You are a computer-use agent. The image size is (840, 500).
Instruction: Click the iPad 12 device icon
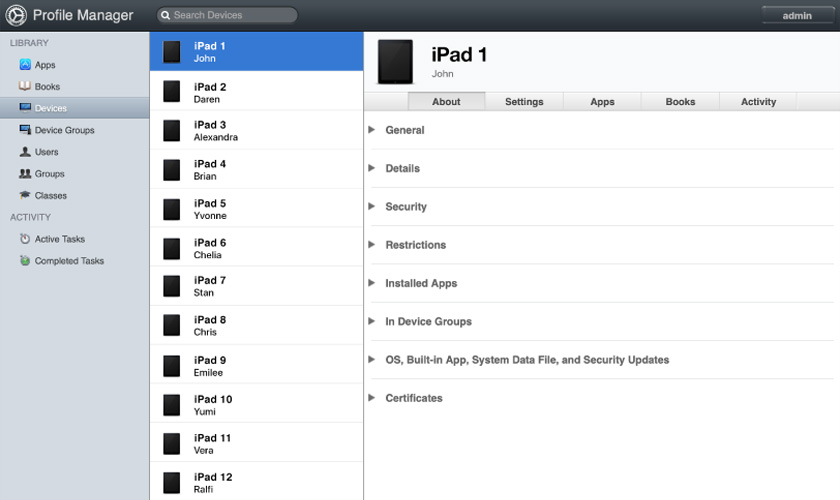pyautogui.click(x=171, y=483)
